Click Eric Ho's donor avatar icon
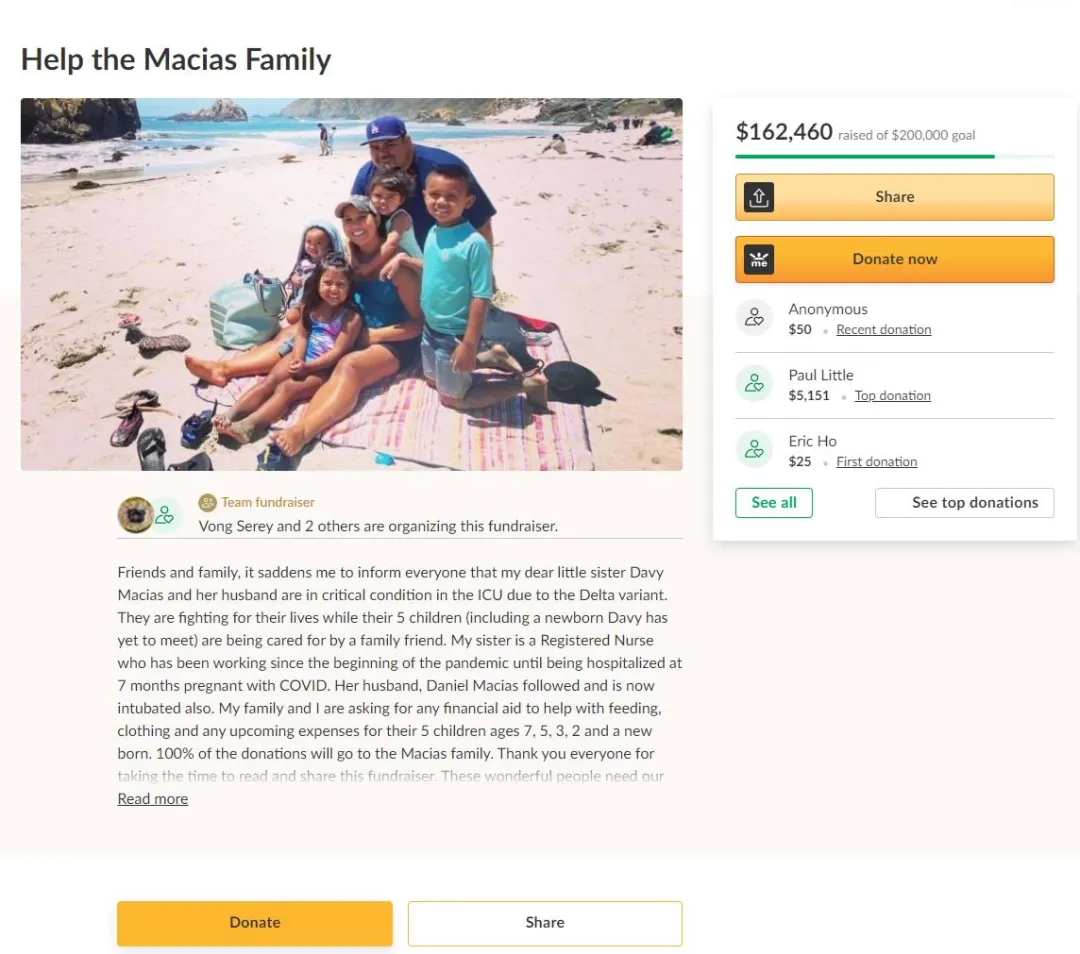Viewport: 1080px width, 954px height. [754, 450]
